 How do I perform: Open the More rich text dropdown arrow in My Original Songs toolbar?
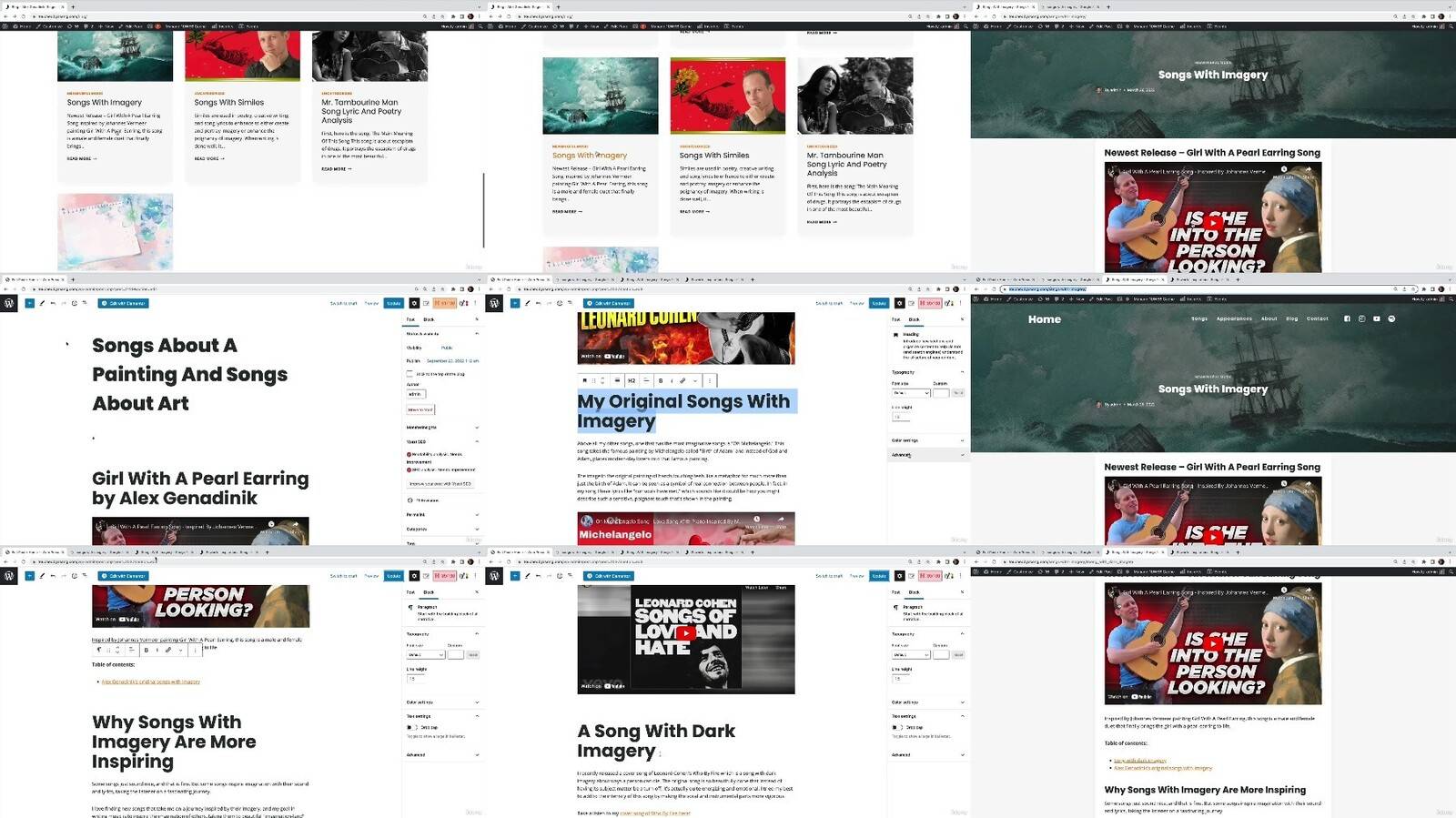click(695, 380)
